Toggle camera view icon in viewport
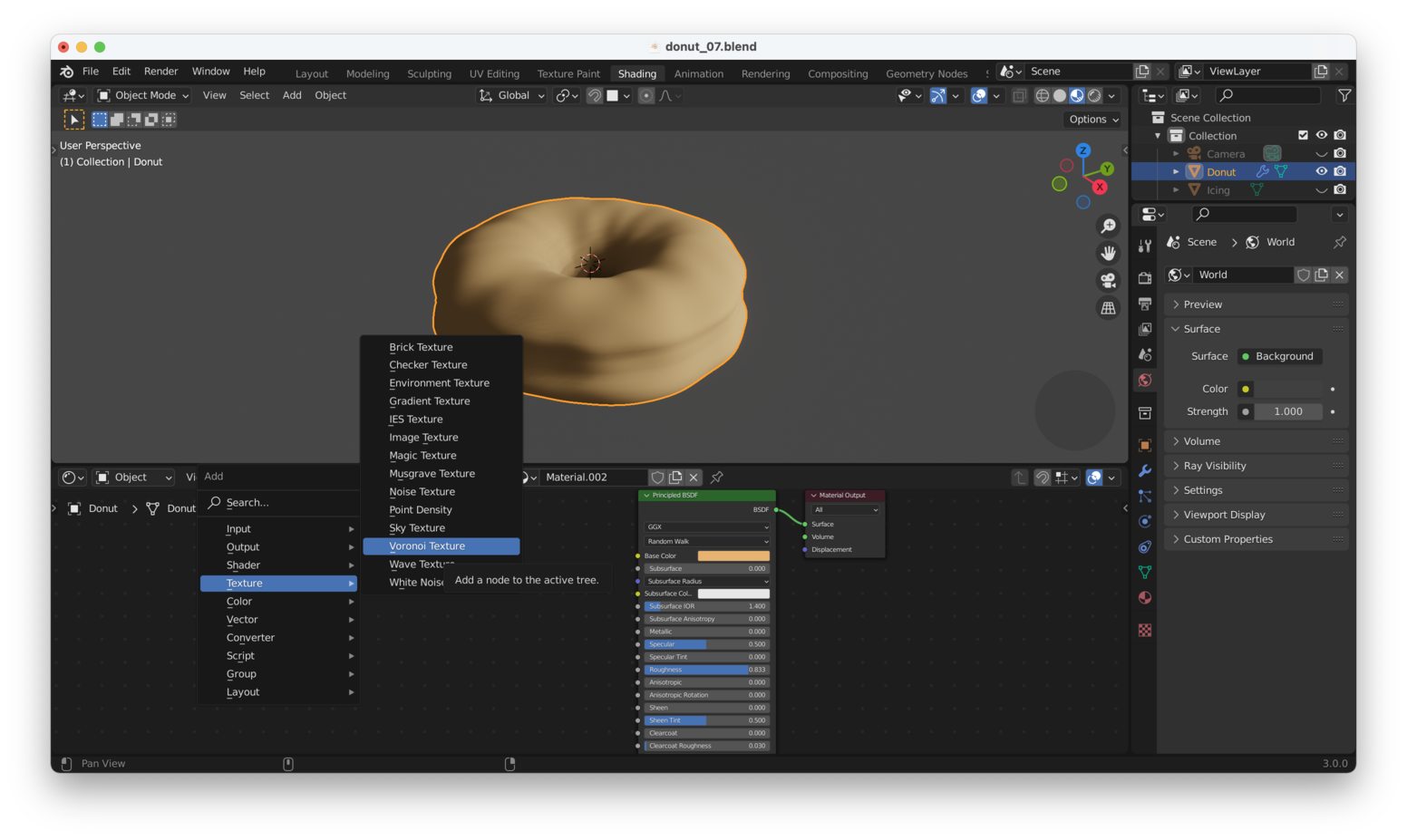Viewport: 1407px width, 840px height. 1108,281
